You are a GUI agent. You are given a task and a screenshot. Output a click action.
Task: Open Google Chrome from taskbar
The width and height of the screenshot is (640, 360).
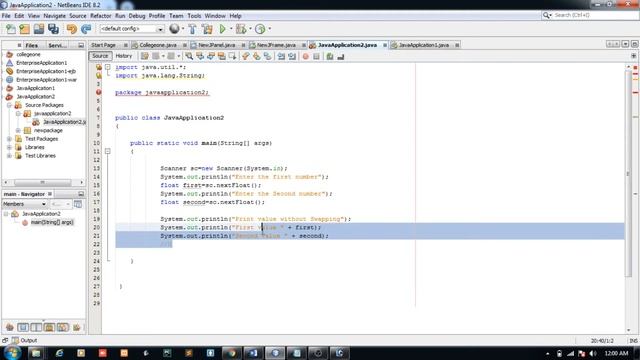(x=232, y=353)
